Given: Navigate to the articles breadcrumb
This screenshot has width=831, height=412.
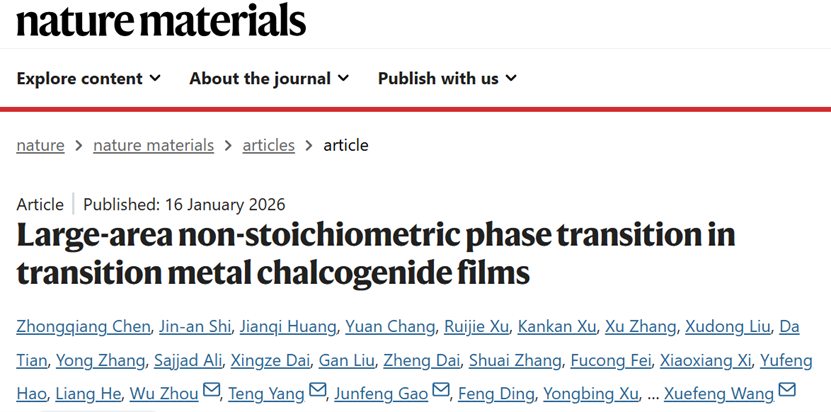Looking at the screenshot, I should point(268,145).
